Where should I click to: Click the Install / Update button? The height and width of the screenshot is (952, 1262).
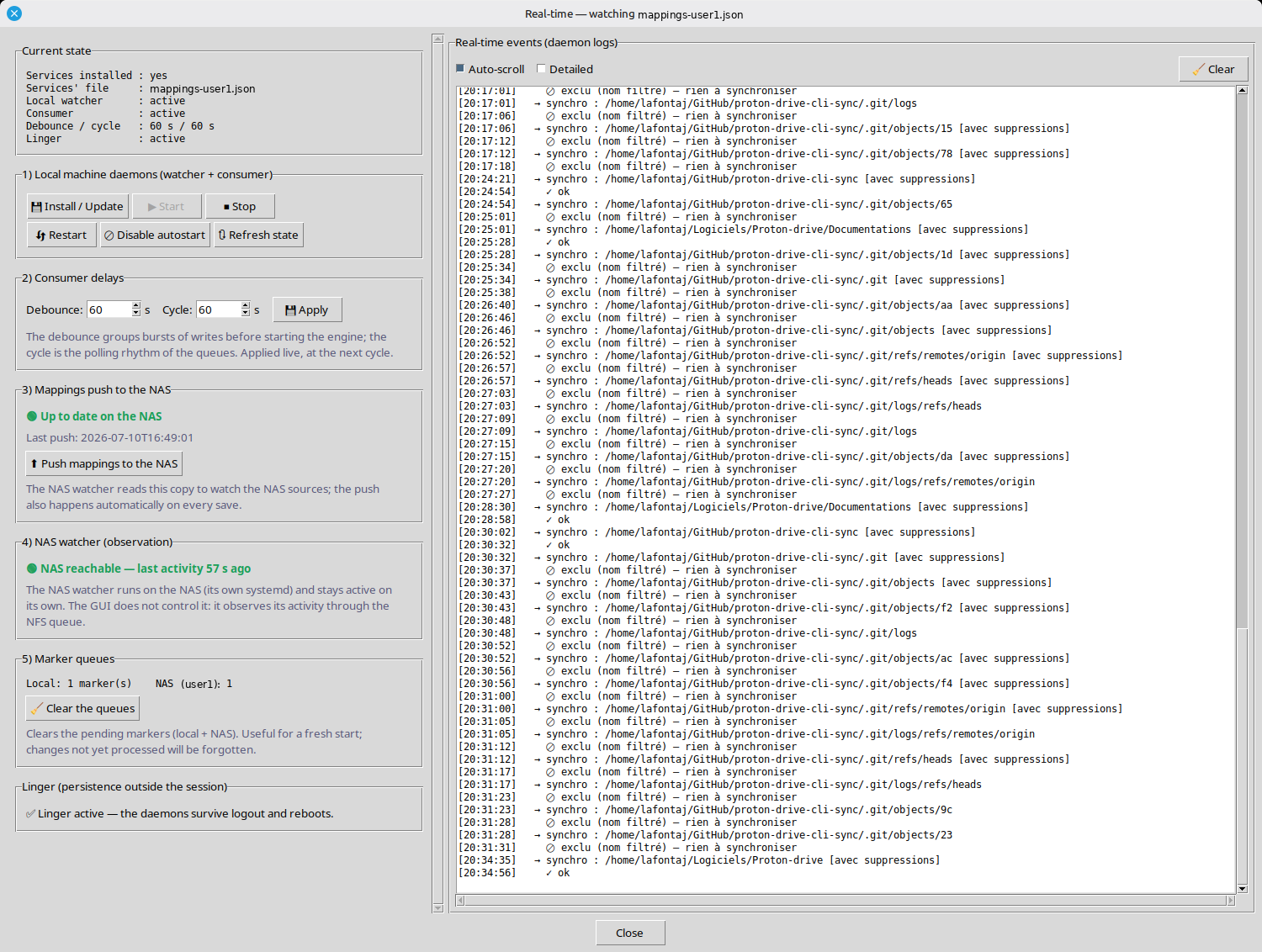point(77,206)
